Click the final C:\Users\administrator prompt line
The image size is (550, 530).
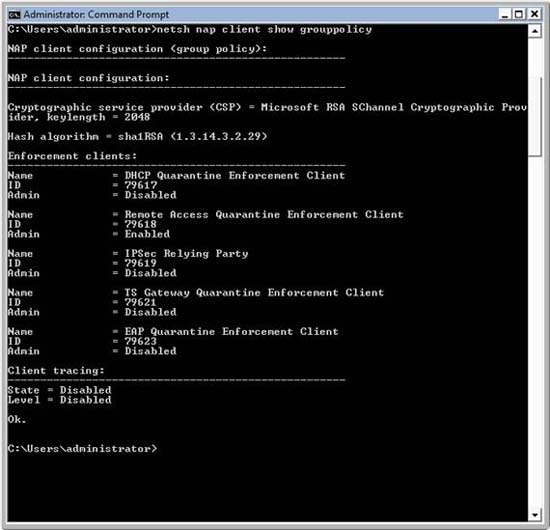82,449
